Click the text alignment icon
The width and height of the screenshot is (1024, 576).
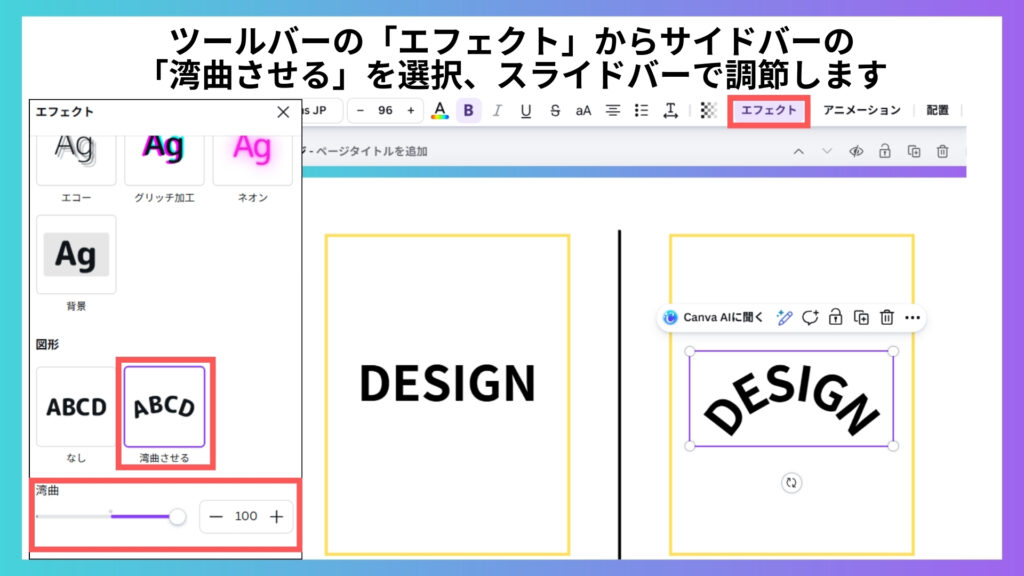613,111
